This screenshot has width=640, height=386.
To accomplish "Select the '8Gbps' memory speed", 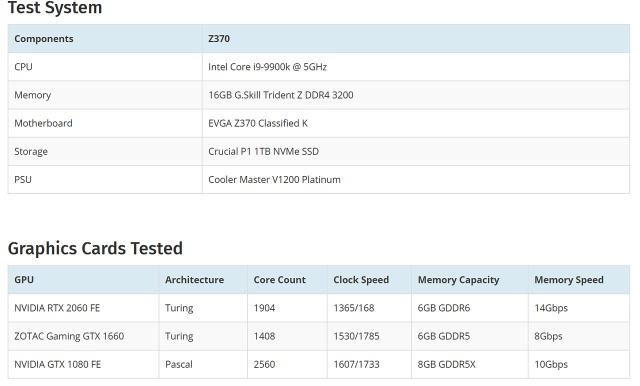I will 548,336.
